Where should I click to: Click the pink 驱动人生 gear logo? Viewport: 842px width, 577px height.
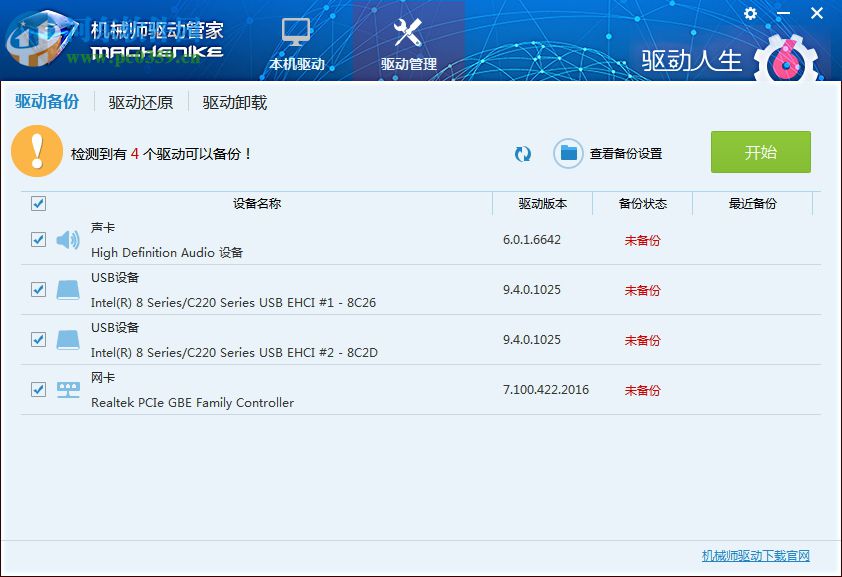(789, 56)
